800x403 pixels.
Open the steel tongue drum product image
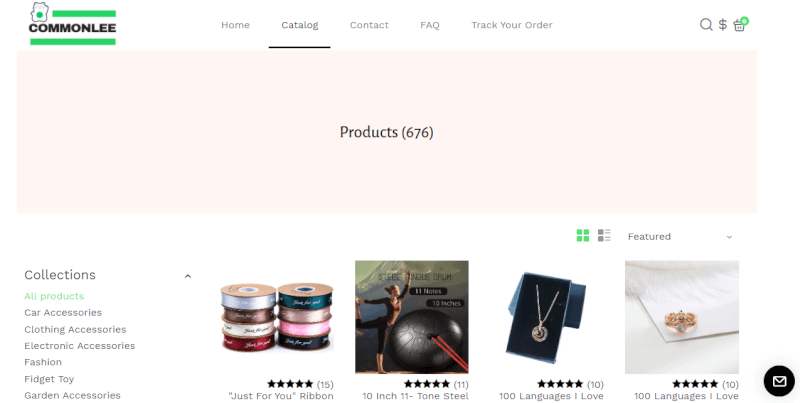(x=412, y=317)
